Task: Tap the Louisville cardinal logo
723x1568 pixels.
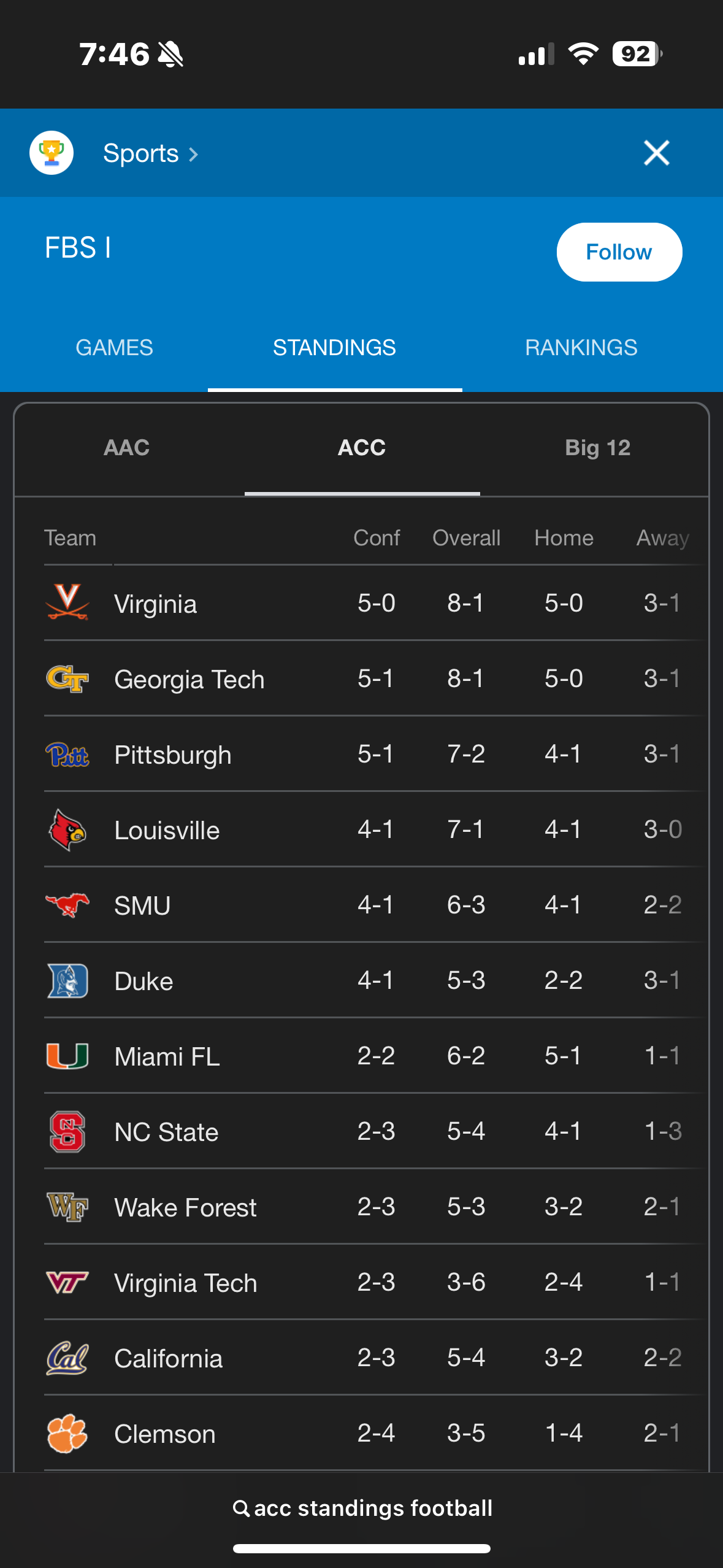Action: 67,830
